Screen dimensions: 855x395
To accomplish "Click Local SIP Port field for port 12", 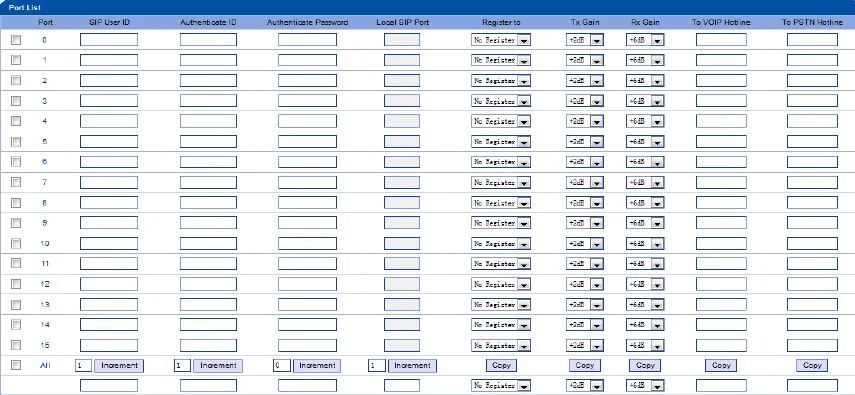I will [x=402, y=284].
